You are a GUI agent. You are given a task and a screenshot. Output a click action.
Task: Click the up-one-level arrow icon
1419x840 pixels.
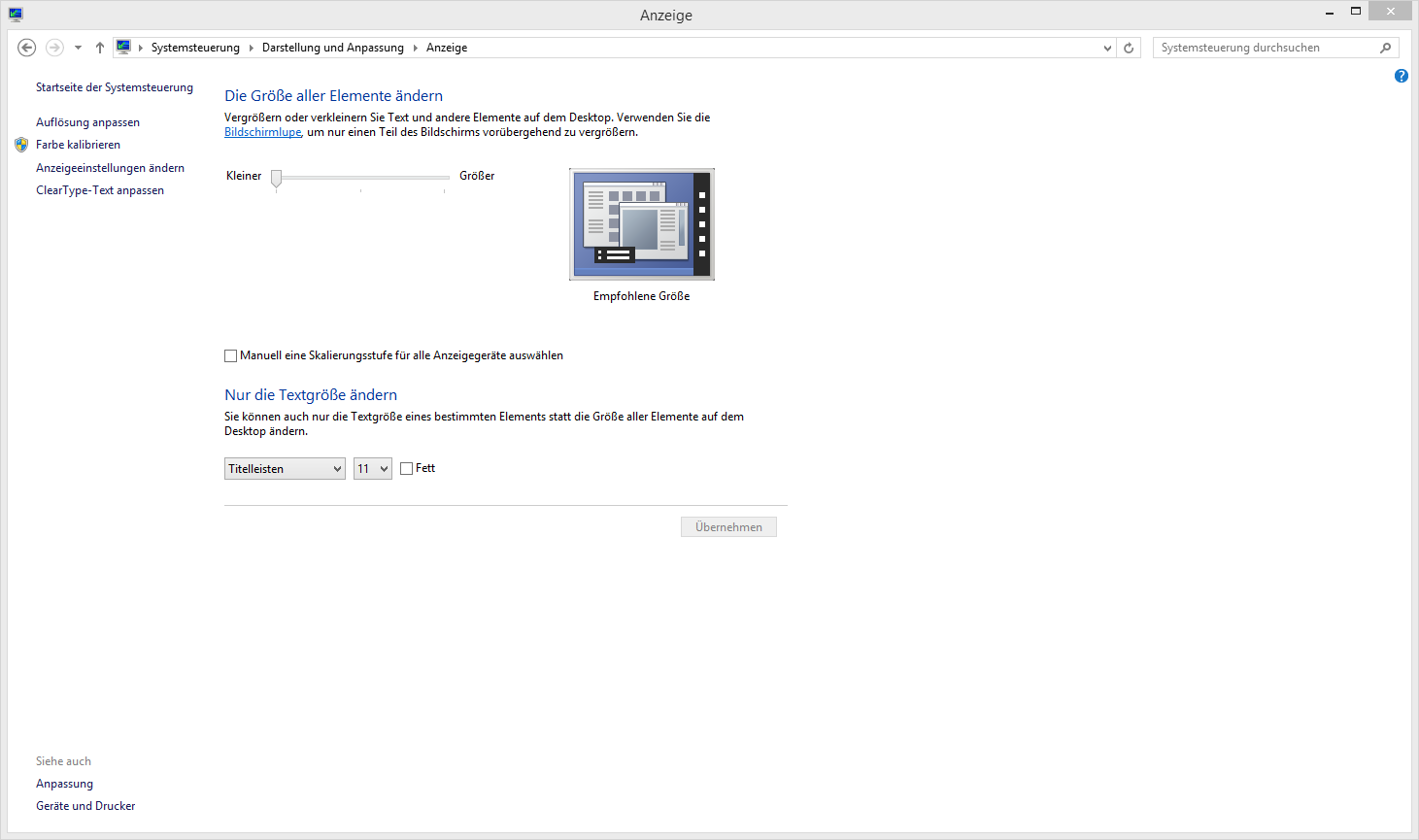[x=99, y=48]
